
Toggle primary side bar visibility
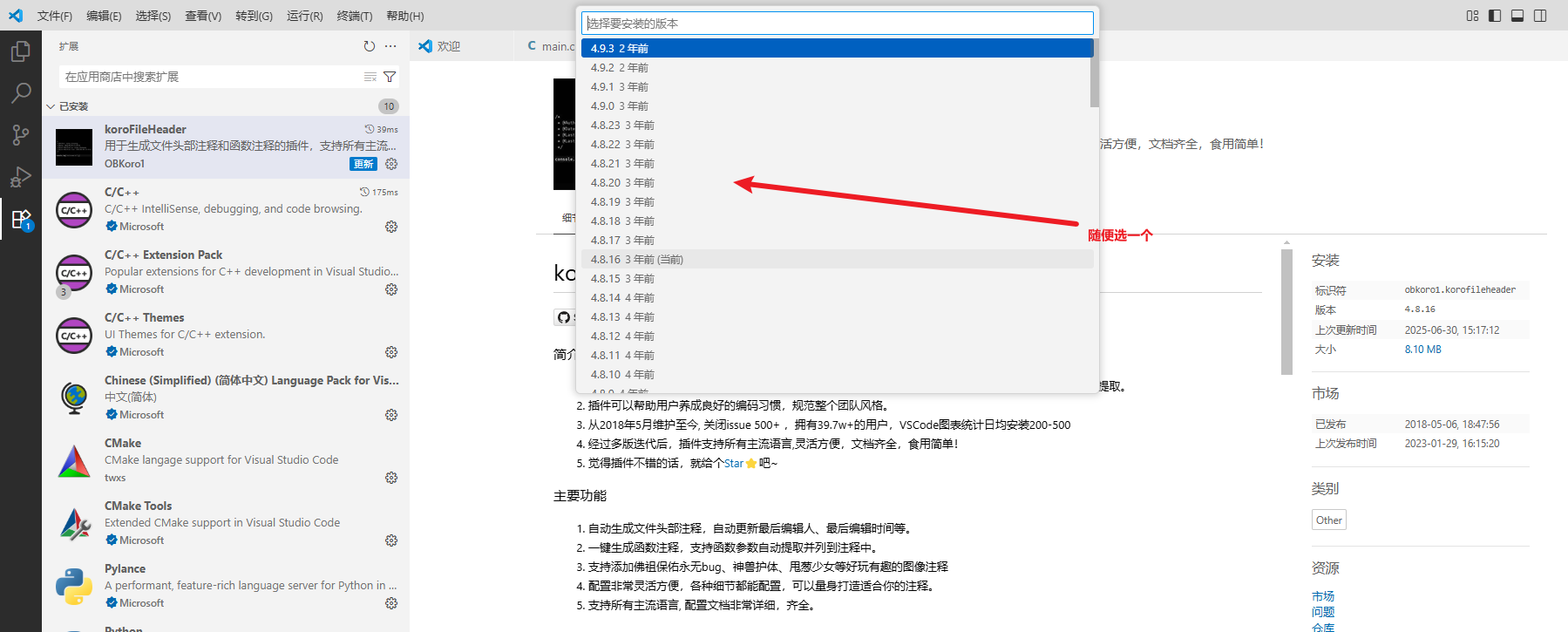(1495, 16)
